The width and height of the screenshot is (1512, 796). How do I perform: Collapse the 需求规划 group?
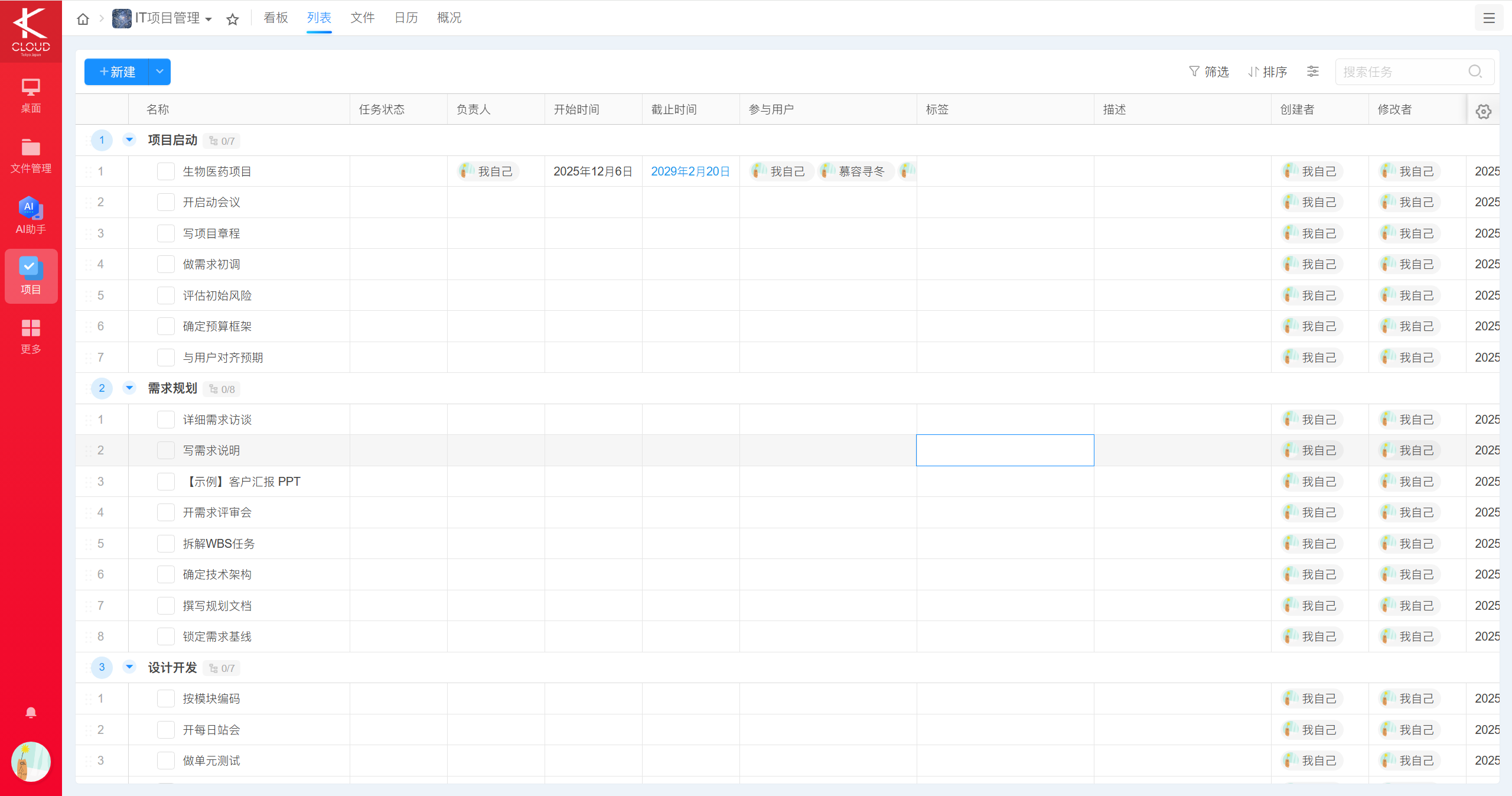[129, 388]
